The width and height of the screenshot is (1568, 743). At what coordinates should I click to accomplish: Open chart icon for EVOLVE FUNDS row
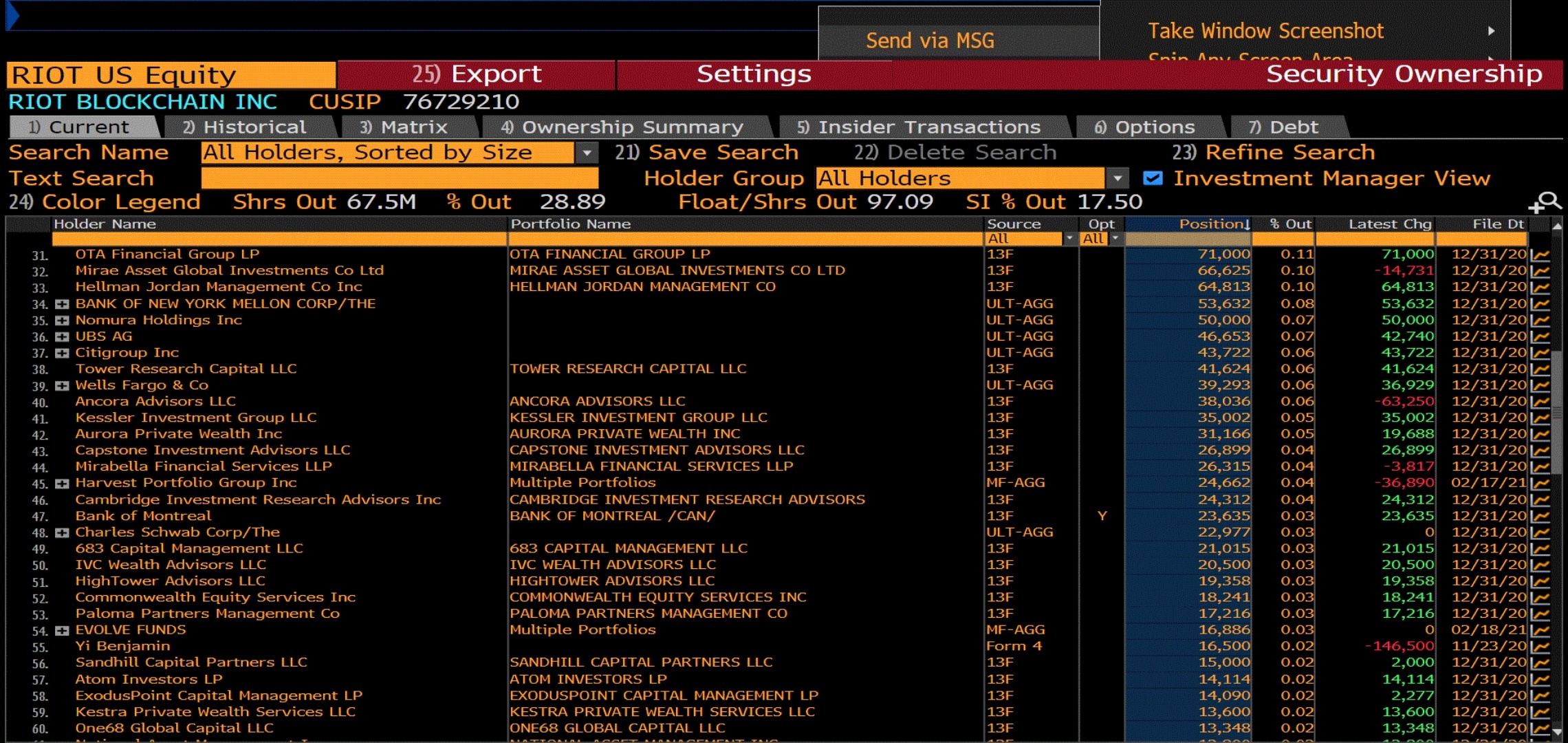pos(1540,630)
